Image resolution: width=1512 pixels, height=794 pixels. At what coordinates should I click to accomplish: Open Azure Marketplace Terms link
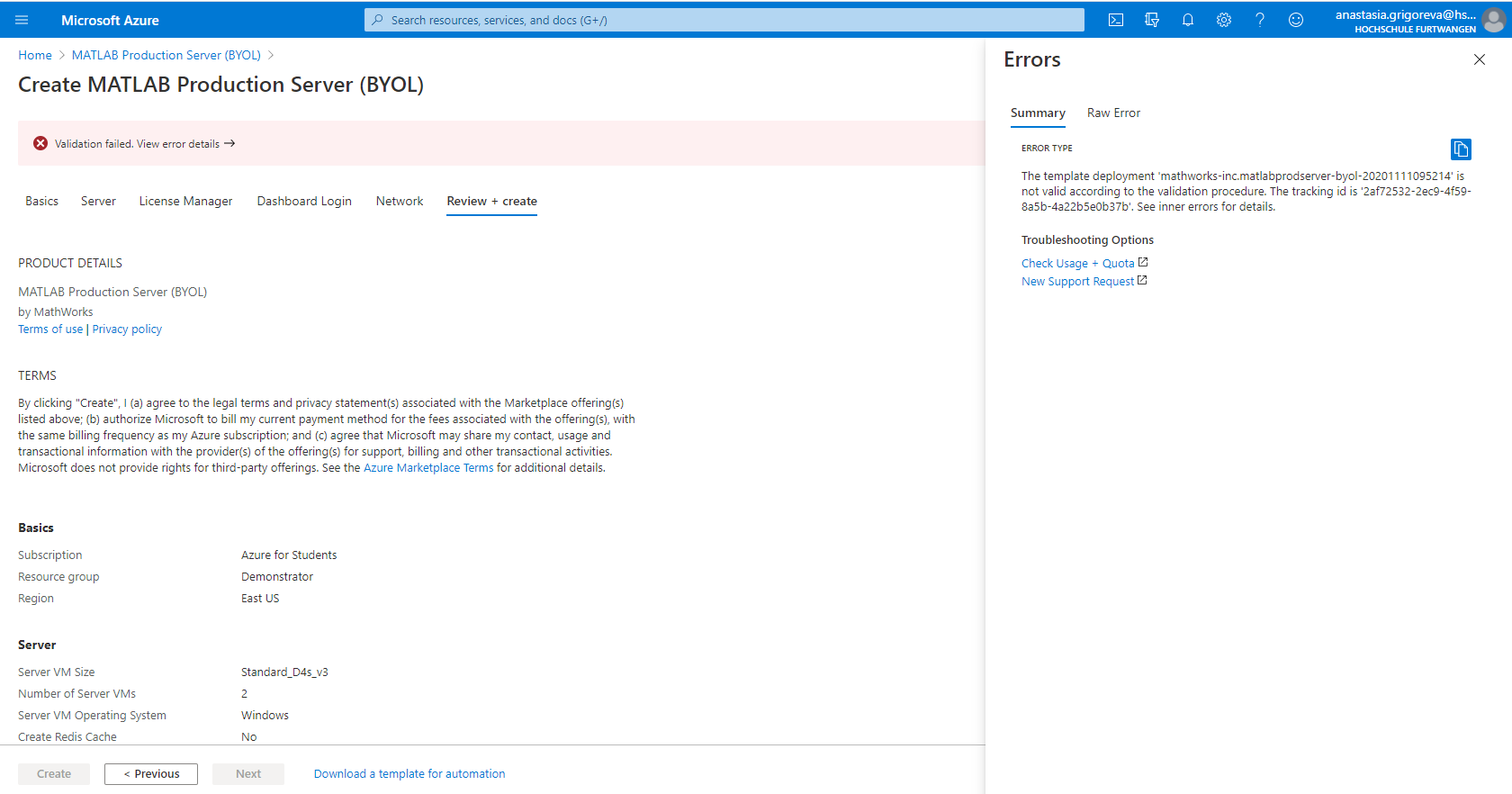pyautogui.click(x=428, y=467)
